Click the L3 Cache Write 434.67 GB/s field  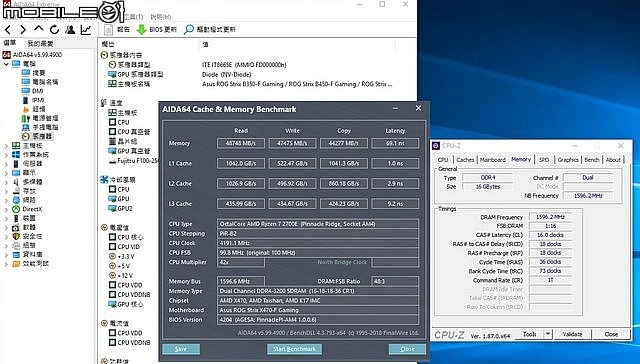click(x=292, y=203)
